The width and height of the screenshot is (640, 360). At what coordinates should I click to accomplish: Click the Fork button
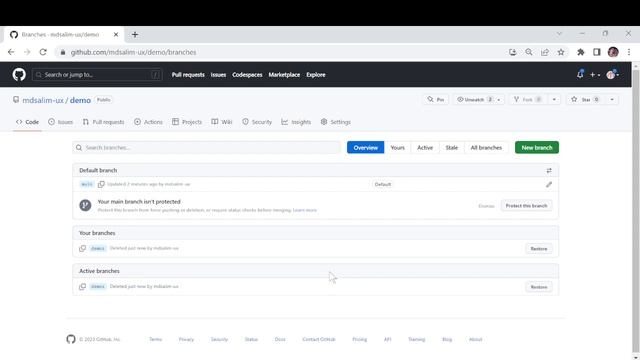click(527, 100)
